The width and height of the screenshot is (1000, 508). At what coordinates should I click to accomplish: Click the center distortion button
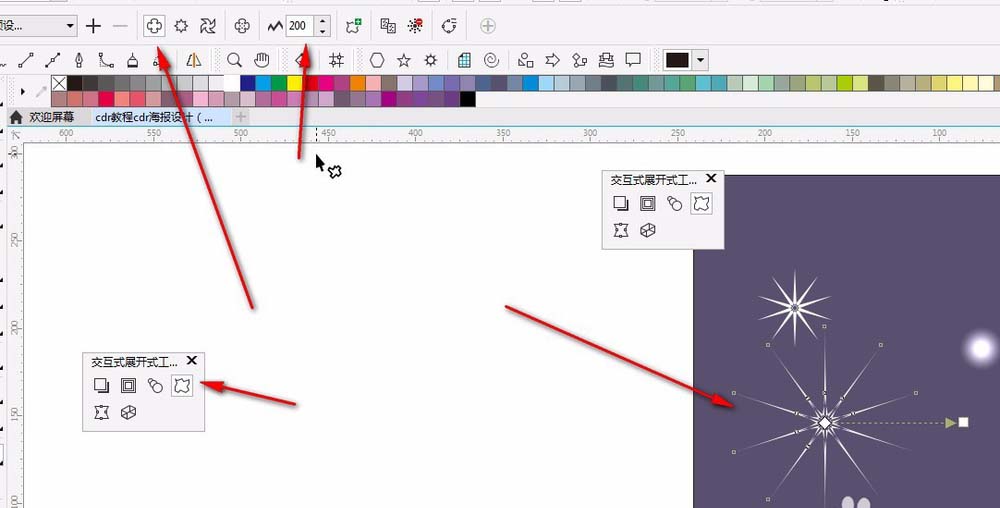(242, 26)
